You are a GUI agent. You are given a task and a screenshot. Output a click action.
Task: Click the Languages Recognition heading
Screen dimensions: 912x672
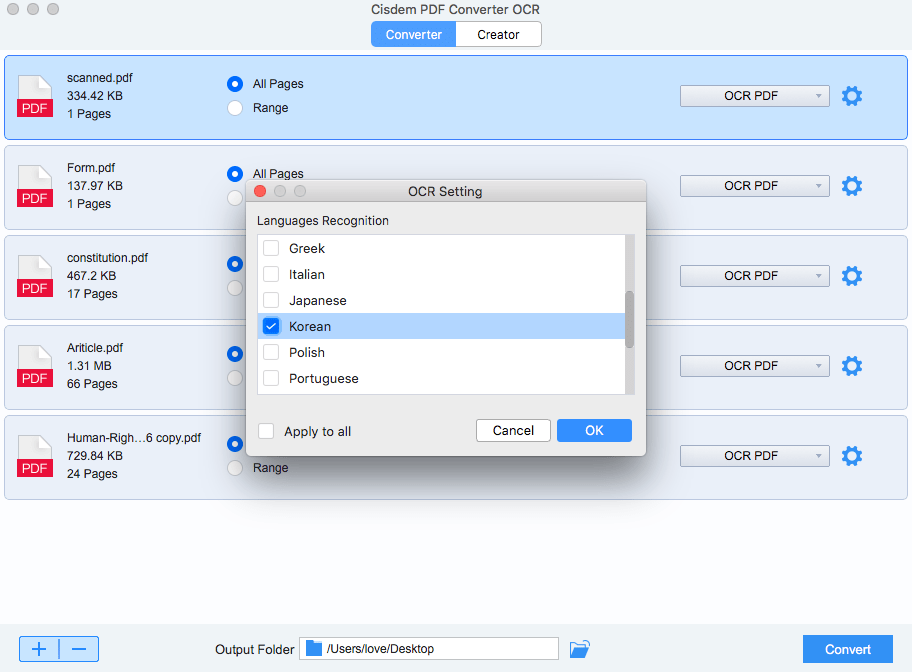pos(323,221)
